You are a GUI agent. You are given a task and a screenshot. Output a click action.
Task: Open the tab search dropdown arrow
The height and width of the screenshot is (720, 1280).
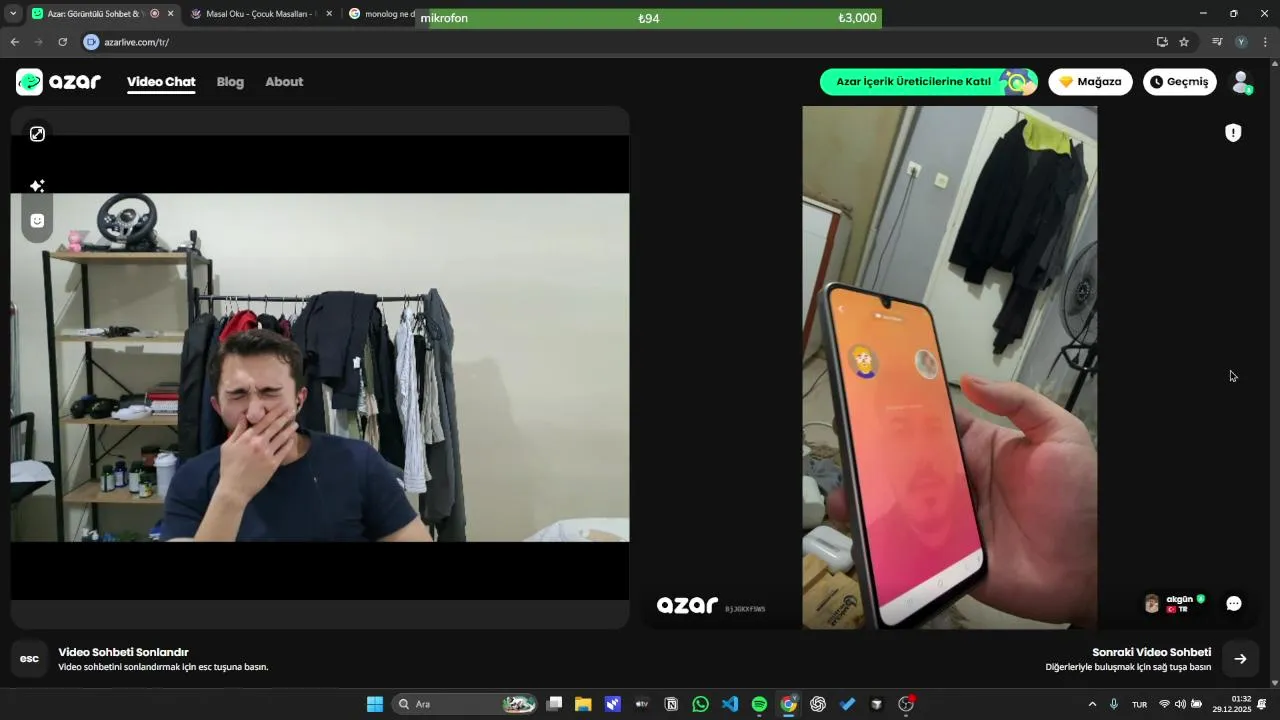click(x=13, y=14)
